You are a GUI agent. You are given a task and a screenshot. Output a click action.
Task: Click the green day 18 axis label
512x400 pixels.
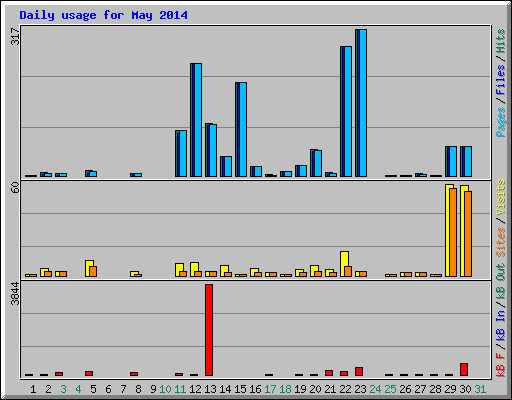[x=285, y=389]
